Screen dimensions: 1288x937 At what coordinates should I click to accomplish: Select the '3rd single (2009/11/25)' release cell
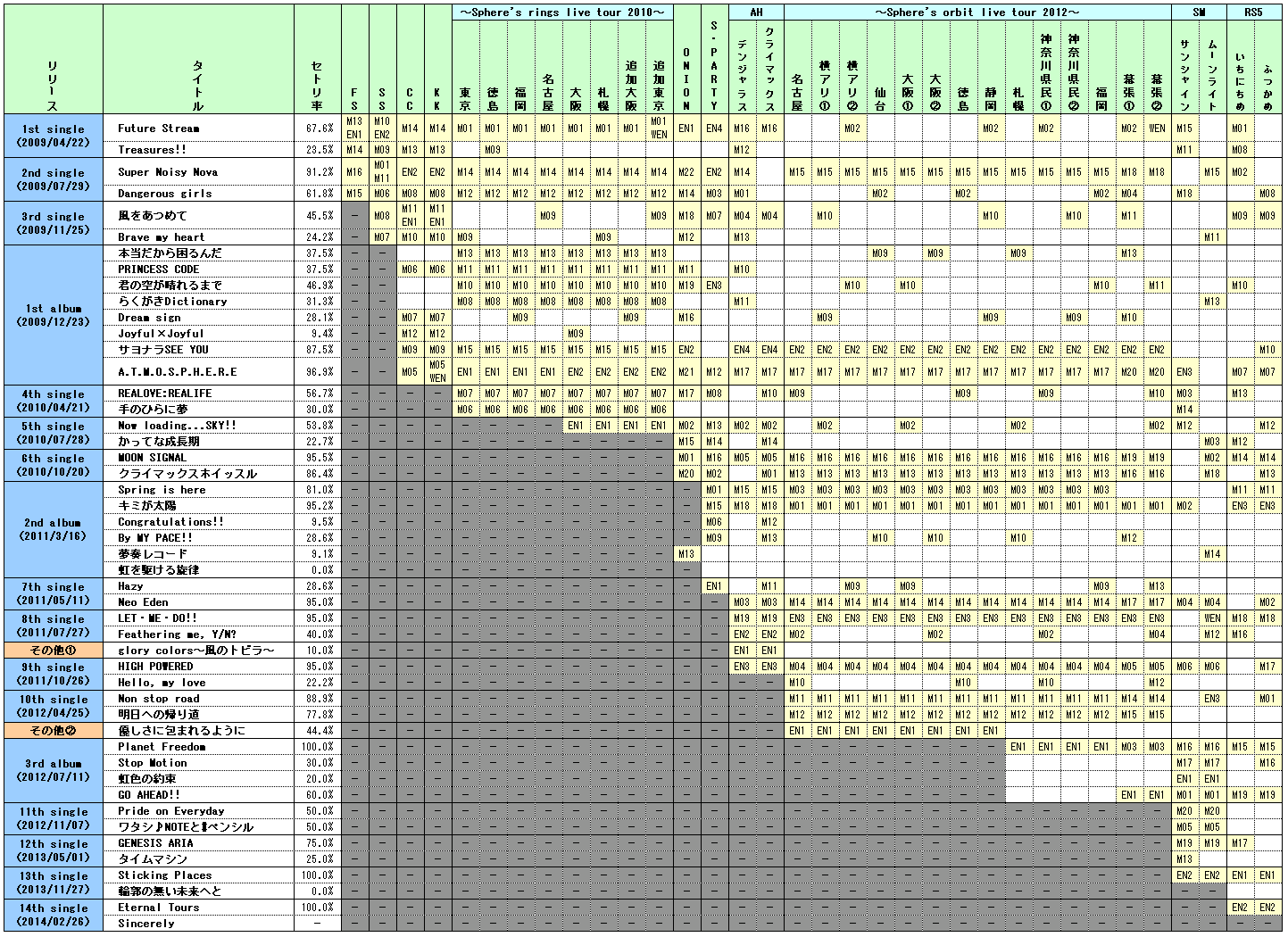click(54, 223)
